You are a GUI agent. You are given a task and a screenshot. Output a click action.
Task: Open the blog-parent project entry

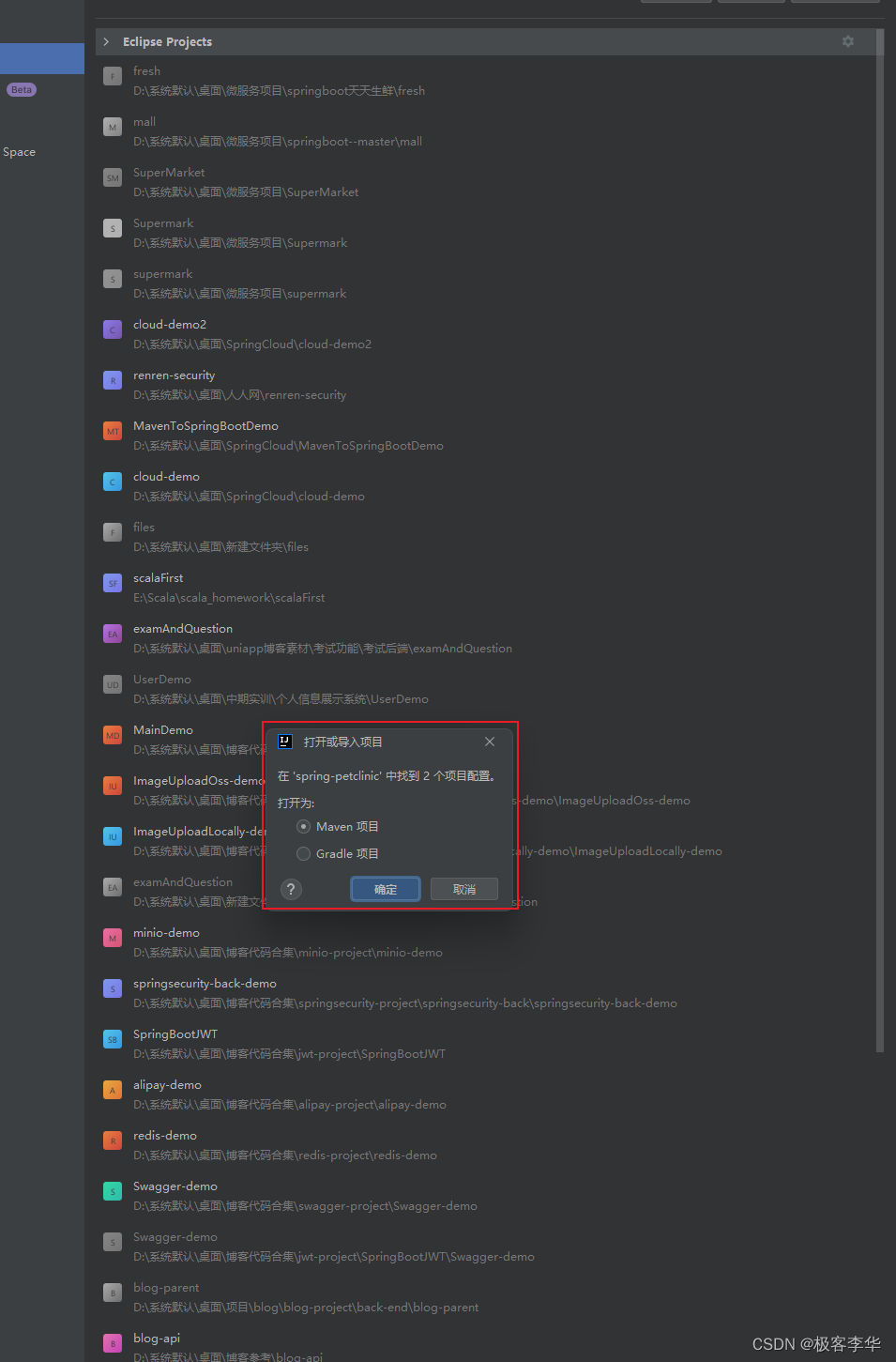pyautogui.click(x=165, y=1287)
